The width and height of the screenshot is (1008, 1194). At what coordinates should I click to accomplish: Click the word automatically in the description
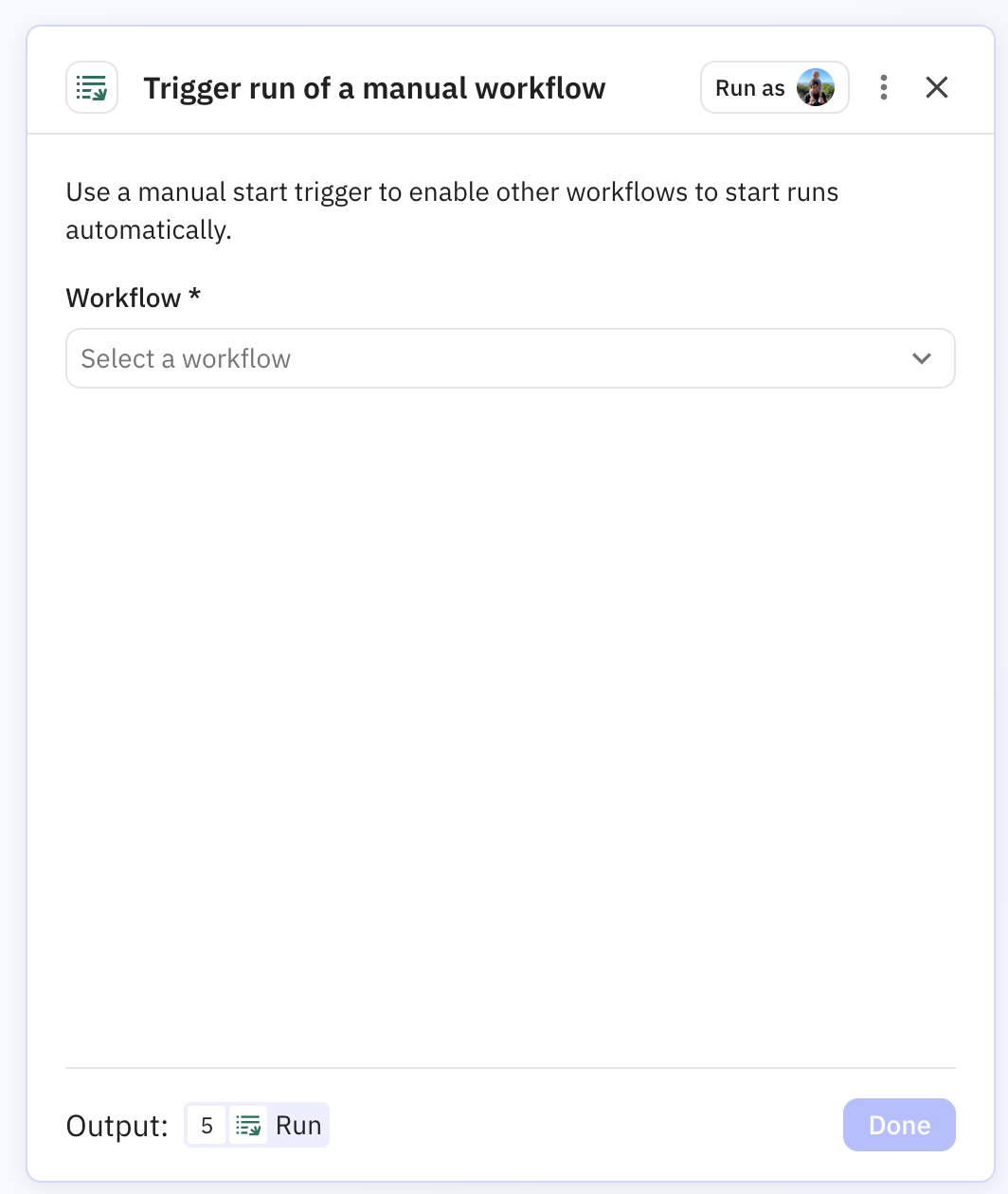147,230
